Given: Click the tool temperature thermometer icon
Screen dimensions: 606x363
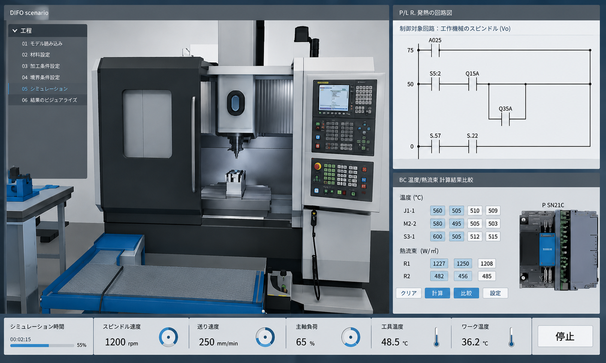Looking at the screenshot, I should [x=436, y=337].
